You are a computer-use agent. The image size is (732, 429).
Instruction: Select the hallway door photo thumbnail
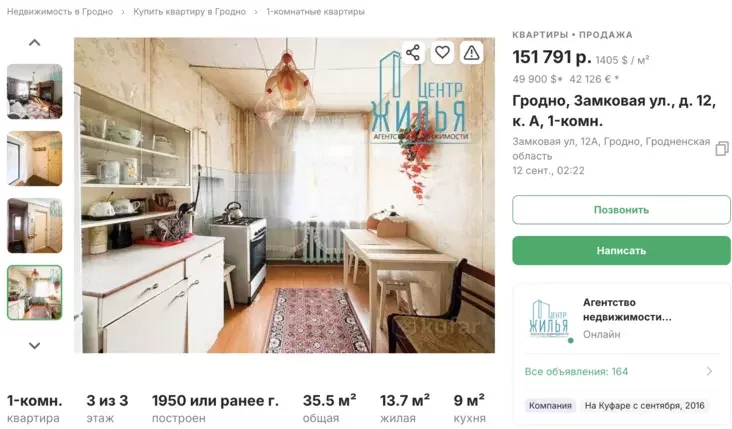point(35,159)
